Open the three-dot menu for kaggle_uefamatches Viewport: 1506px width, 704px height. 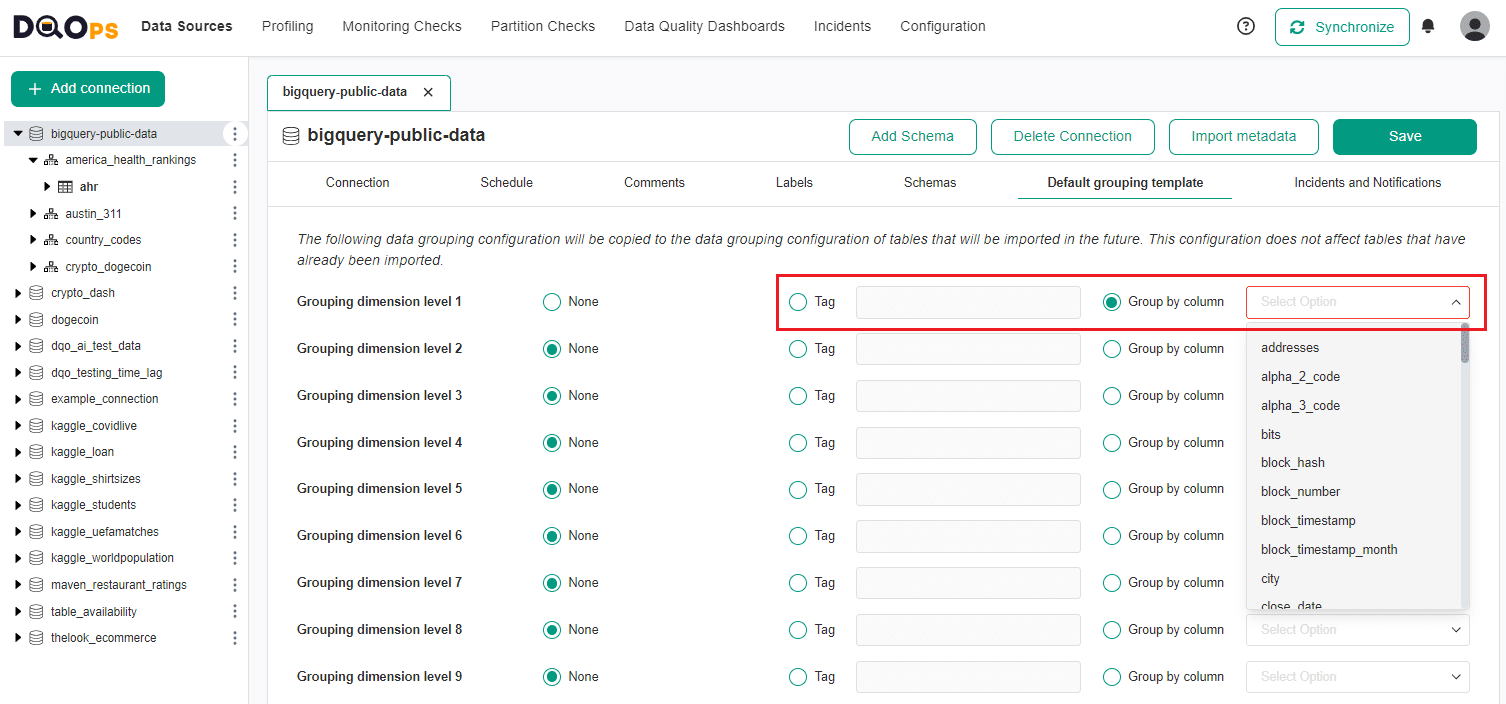pyautogui.click(x=235, y=532)
